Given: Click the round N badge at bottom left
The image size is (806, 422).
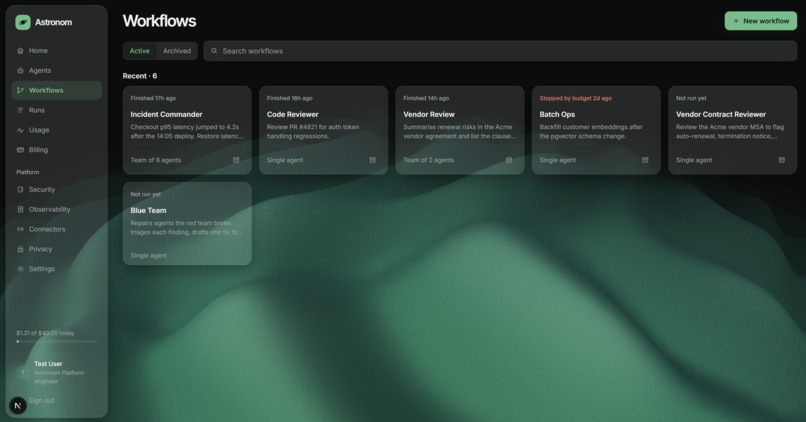Looking at the screenshot, I should pos(17,406).
